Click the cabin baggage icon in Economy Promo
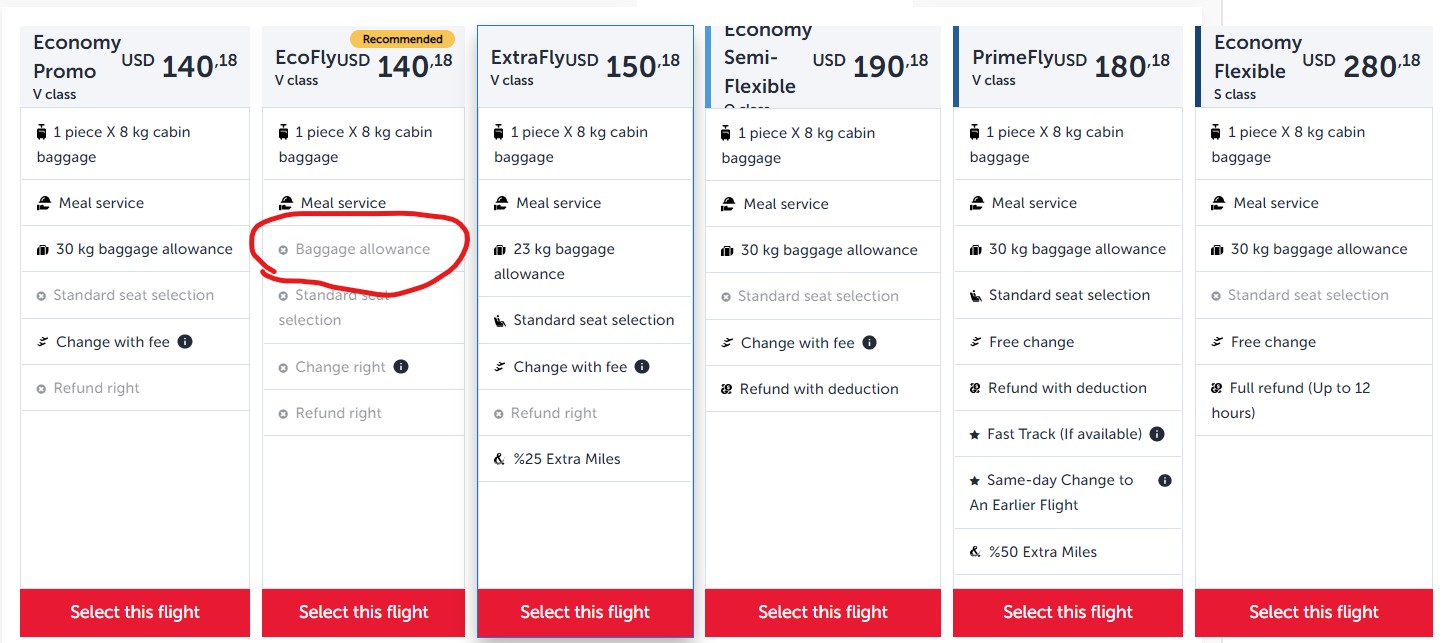The height and width of the screenshot is (643, 1443). tap(41, 132)
